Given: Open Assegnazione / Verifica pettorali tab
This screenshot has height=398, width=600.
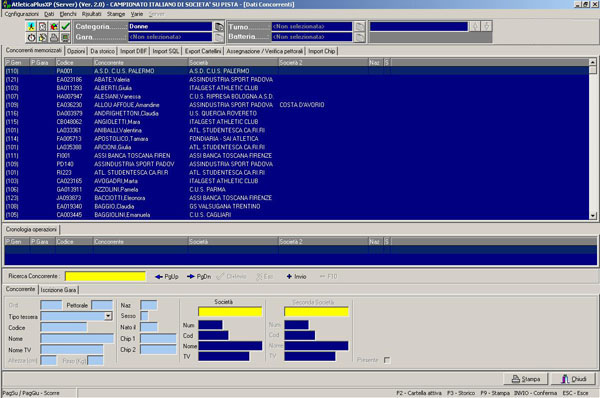Looking at the screenshot, I should (x=264, y=51).
